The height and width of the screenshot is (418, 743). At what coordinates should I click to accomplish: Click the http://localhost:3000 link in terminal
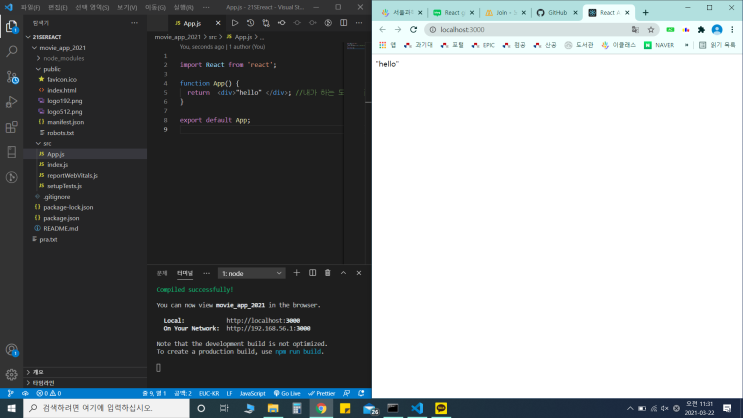pyautogui.click(x=263, y=321)
